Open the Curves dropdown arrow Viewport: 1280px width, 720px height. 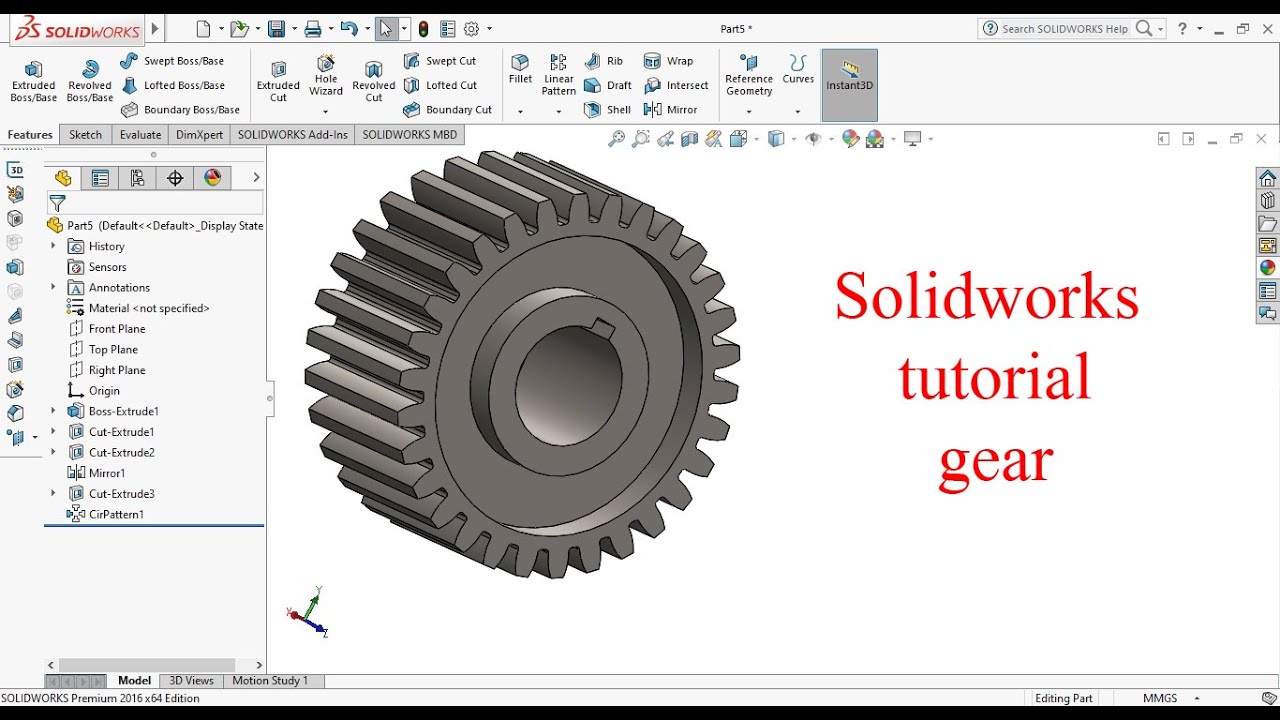(798, 112)
